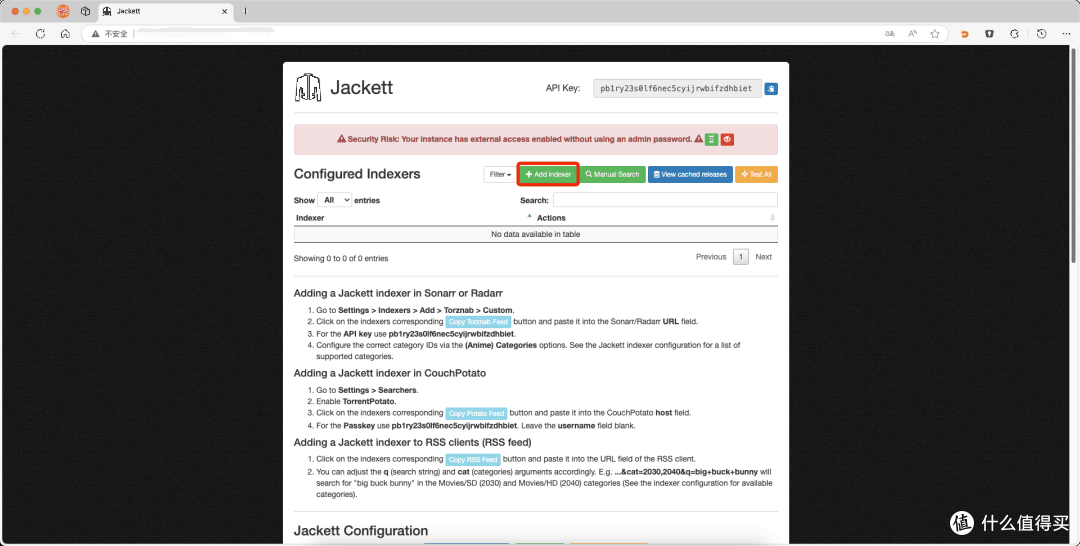Click the Add indexer button

(548, 175)
